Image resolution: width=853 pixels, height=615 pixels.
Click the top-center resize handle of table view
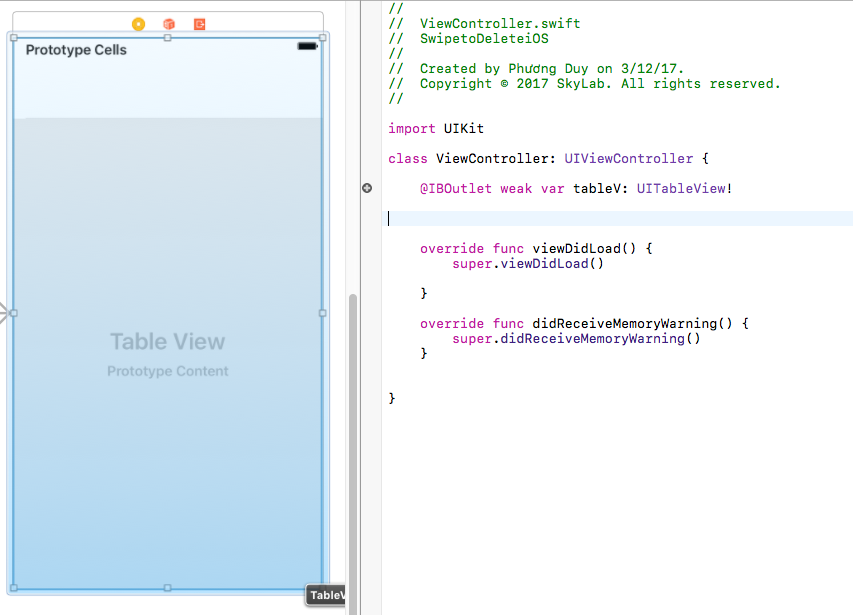pyautogui.click(x=168, y=38)
